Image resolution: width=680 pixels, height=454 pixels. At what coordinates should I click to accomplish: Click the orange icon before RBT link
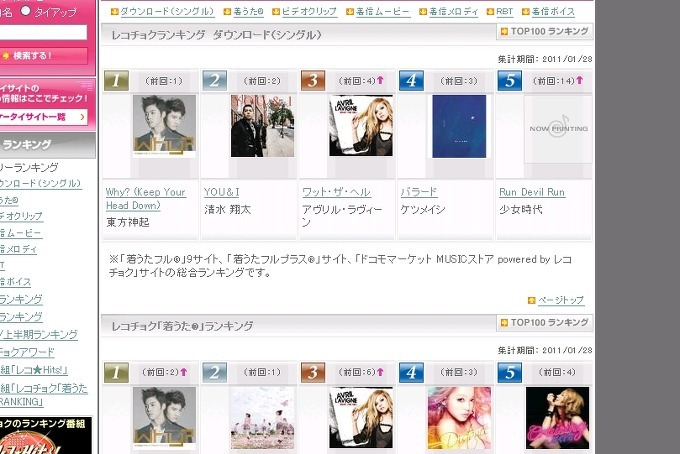point(490,12)
